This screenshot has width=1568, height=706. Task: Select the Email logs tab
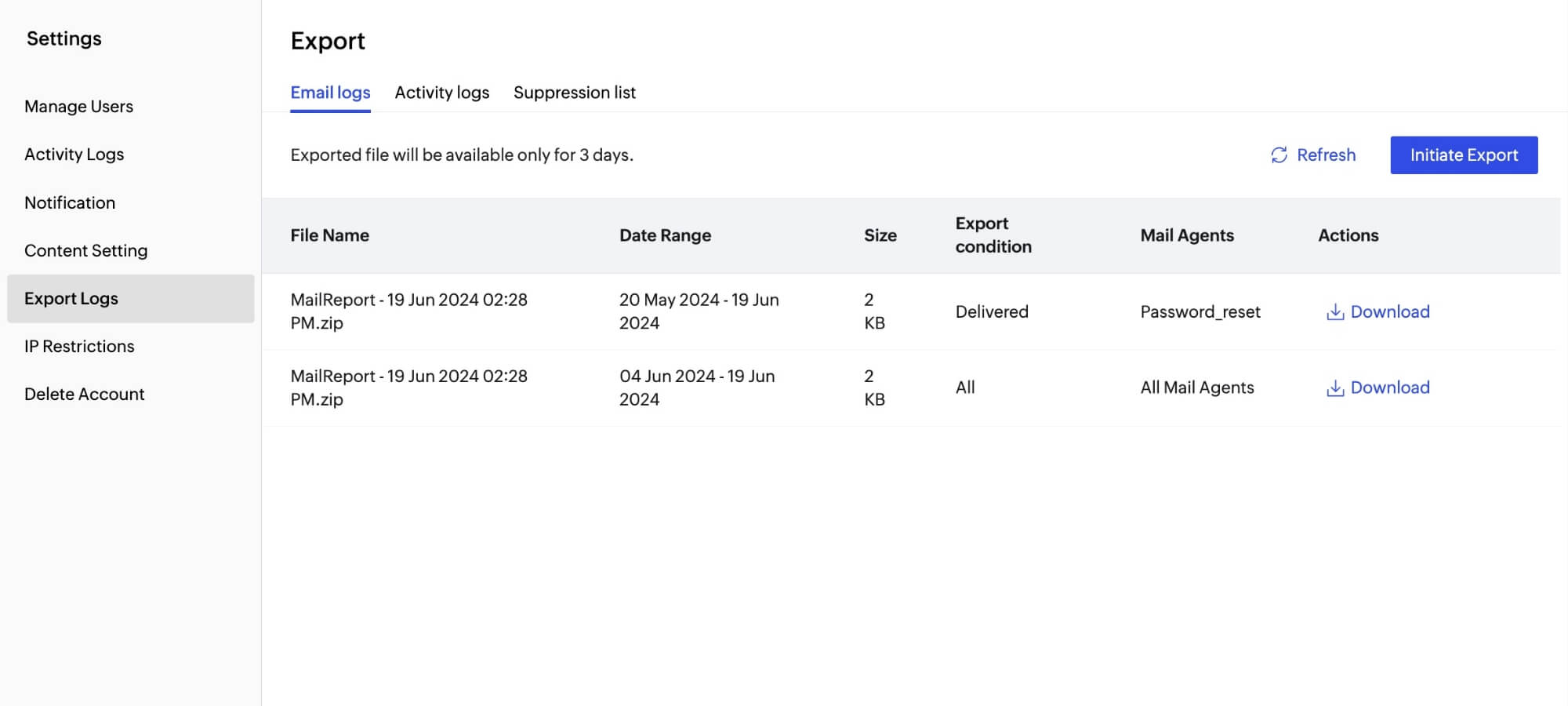pyautogui.click(x=330, y=92)
